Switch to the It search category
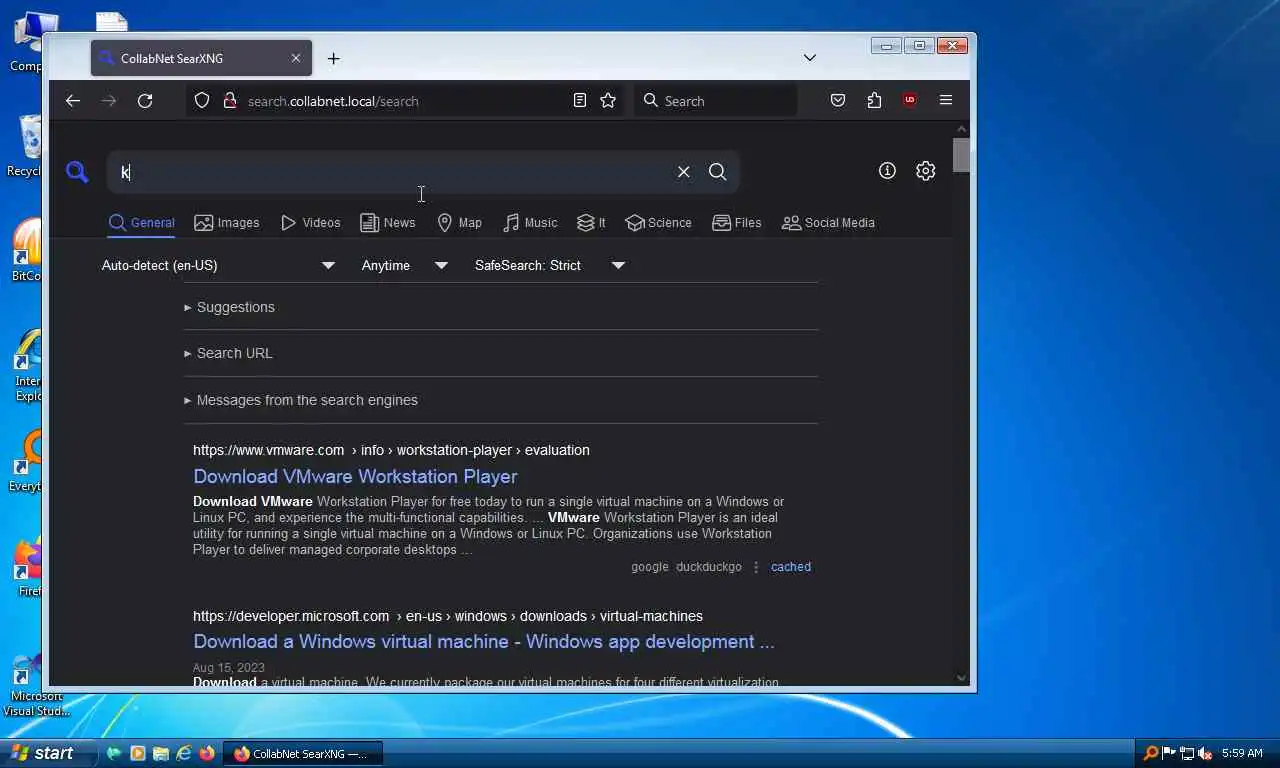 coord(592,223)
